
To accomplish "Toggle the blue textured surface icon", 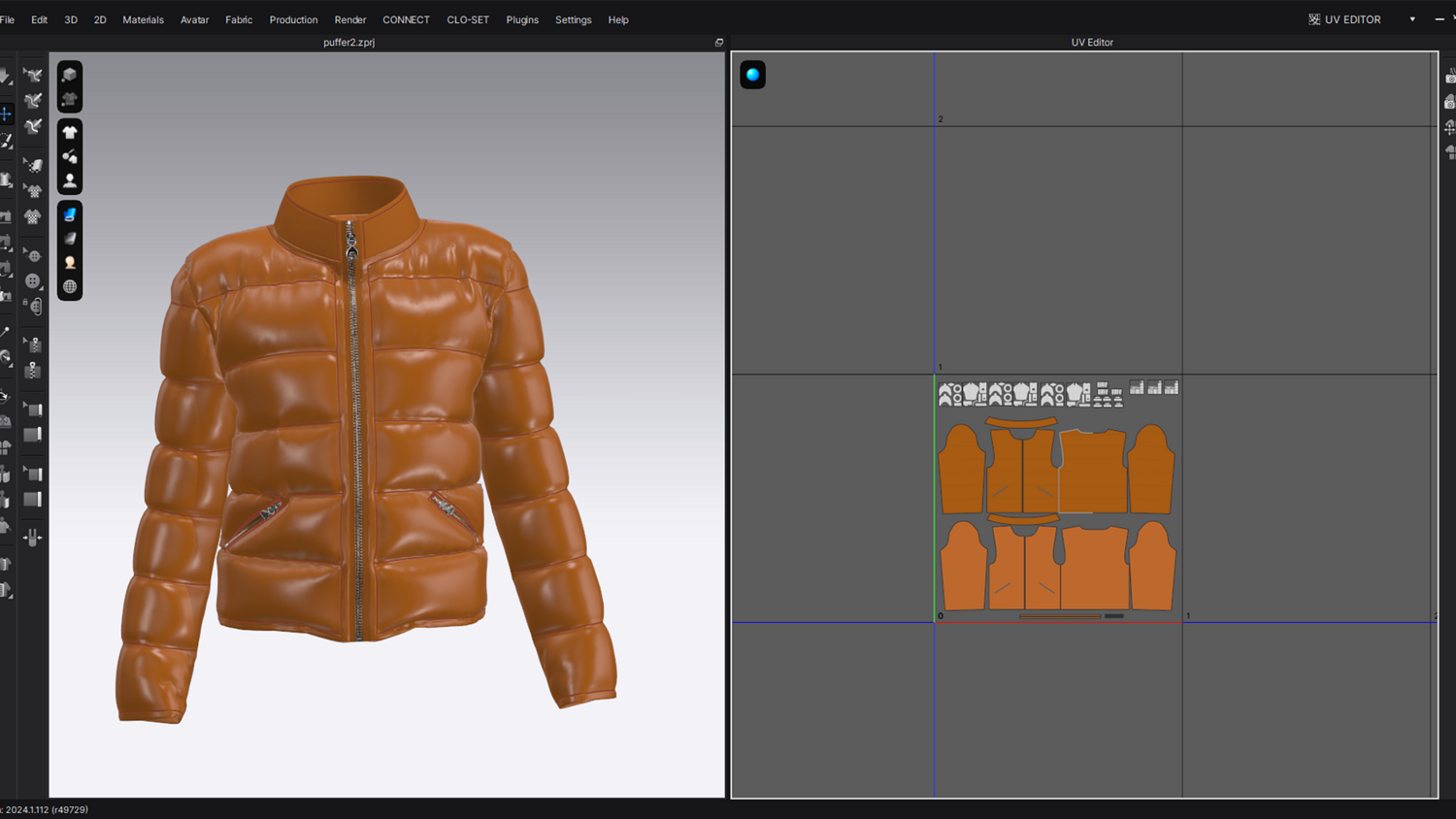I will click(x=70, y=214).
